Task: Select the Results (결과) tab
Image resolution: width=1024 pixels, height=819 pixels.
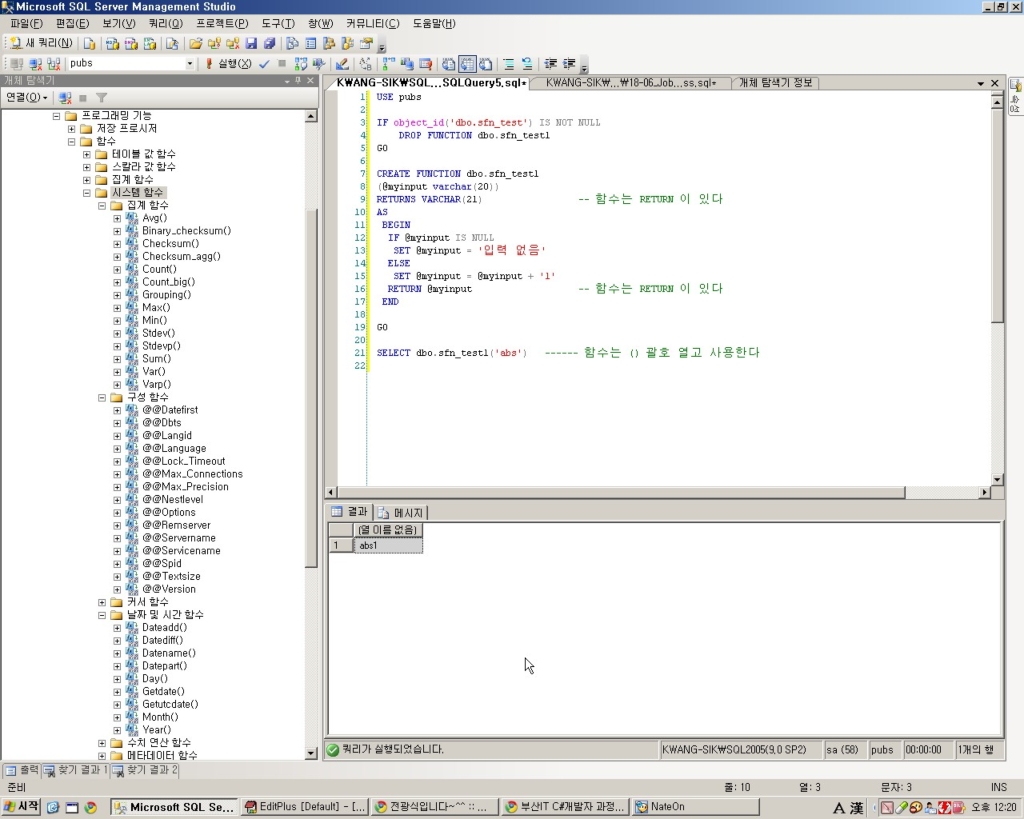Action: click(350, 512)
